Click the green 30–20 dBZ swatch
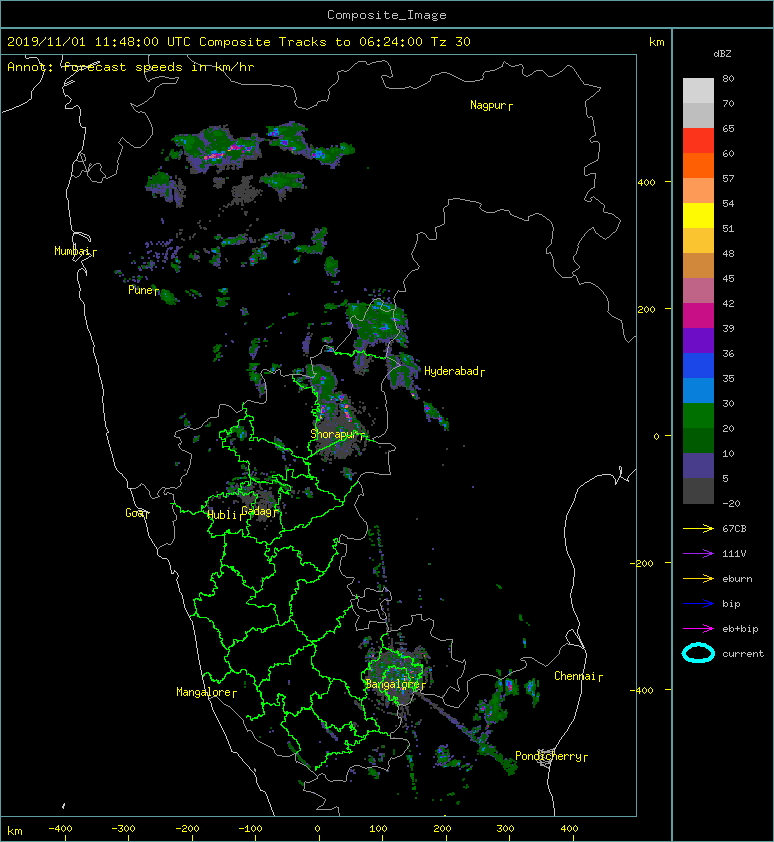Viewport: 774px width, 842px height. [x=698, y=415]
